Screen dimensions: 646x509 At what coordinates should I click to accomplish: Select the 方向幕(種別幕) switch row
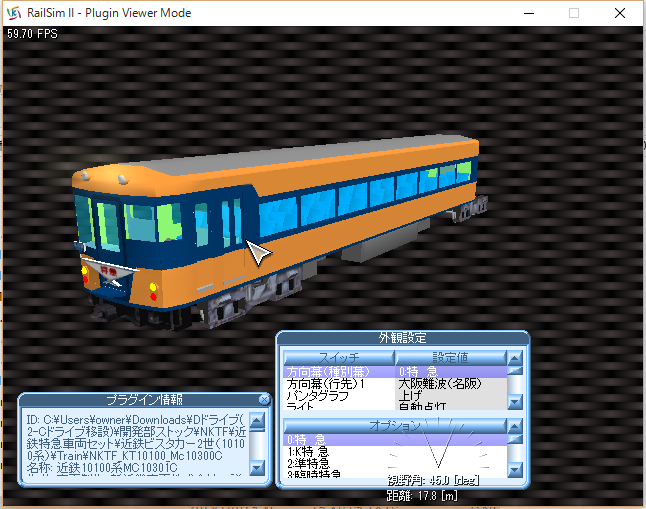(339, 372)
